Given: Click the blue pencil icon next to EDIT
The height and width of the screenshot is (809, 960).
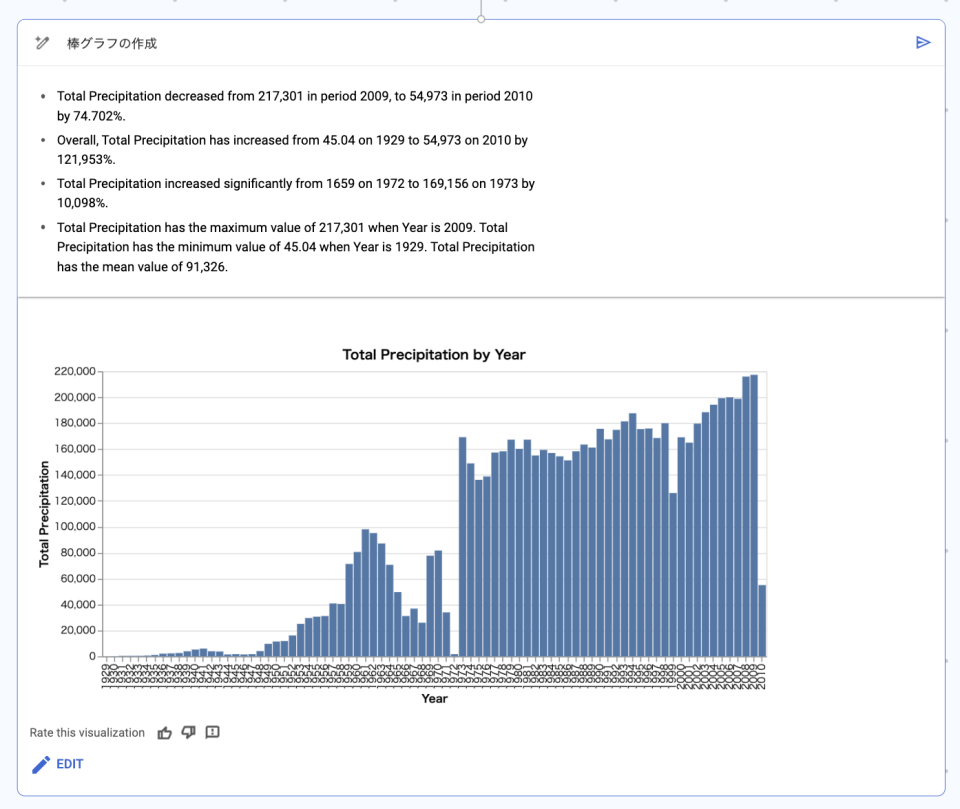Looking at the screenshot, I should (39, 764).
